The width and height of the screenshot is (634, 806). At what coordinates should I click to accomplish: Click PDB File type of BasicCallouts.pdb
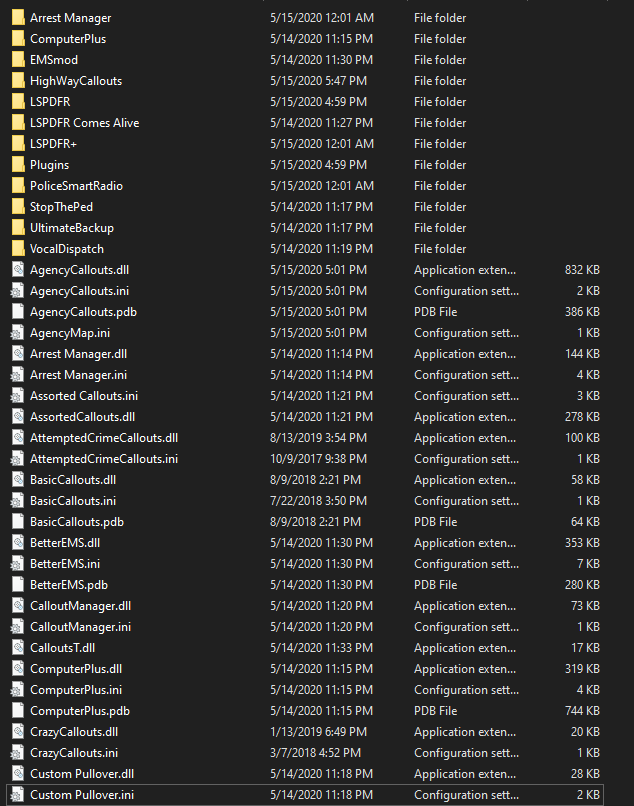pyautogui.click(x=436, y=522)
